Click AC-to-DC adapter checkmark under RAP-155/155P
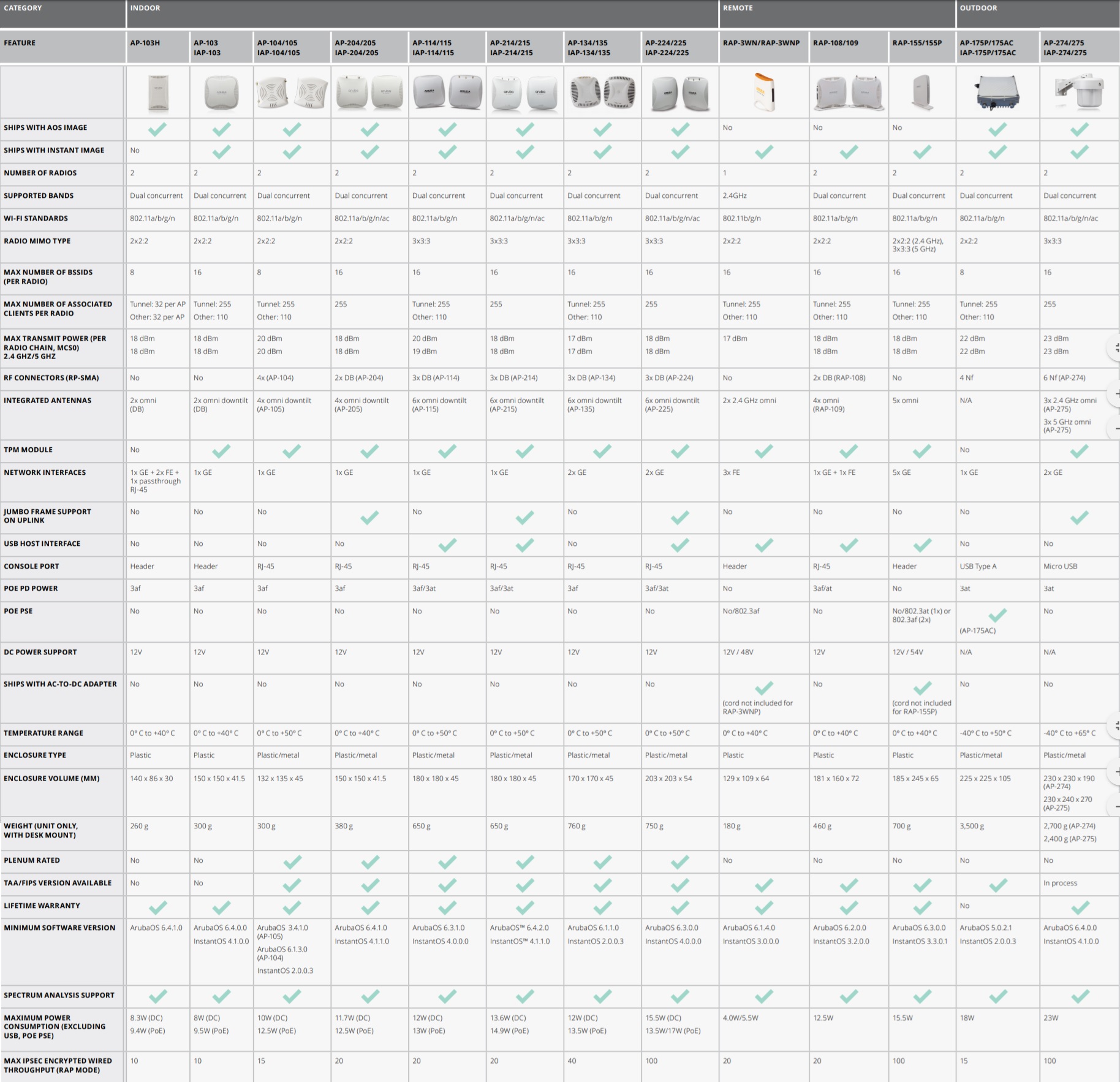 [922, 687]
